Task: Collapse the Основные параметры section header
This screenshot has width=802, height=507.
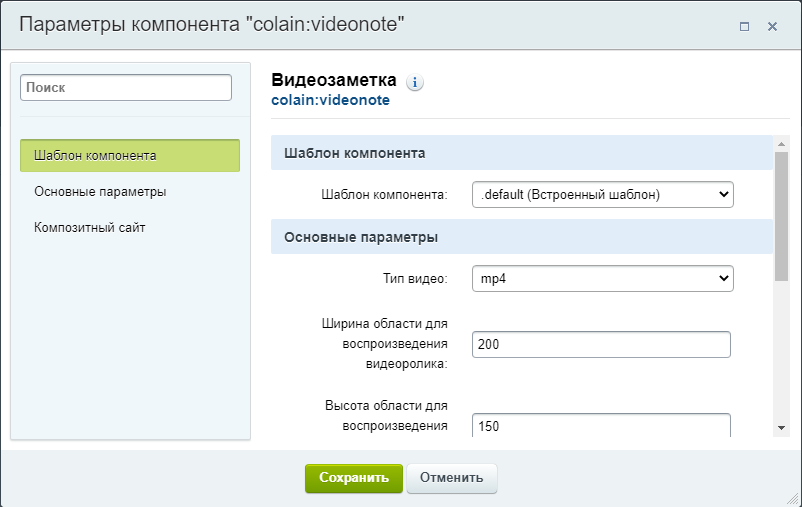Action: click(522, 237)
